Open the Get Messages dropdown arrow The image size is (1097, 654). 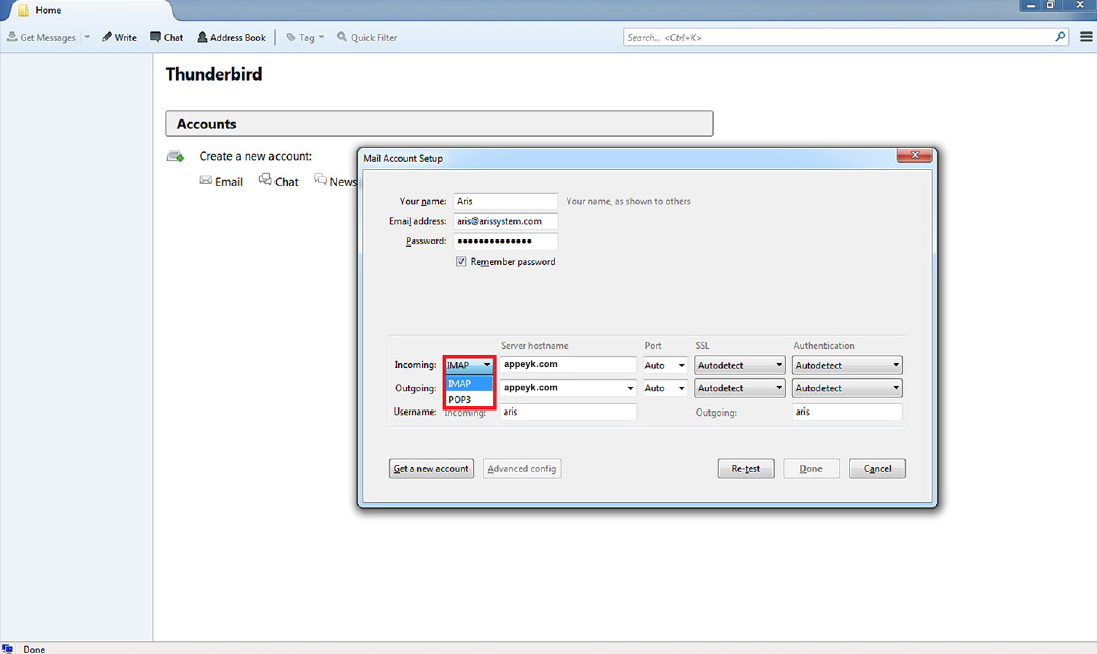(x=87, y=37)
